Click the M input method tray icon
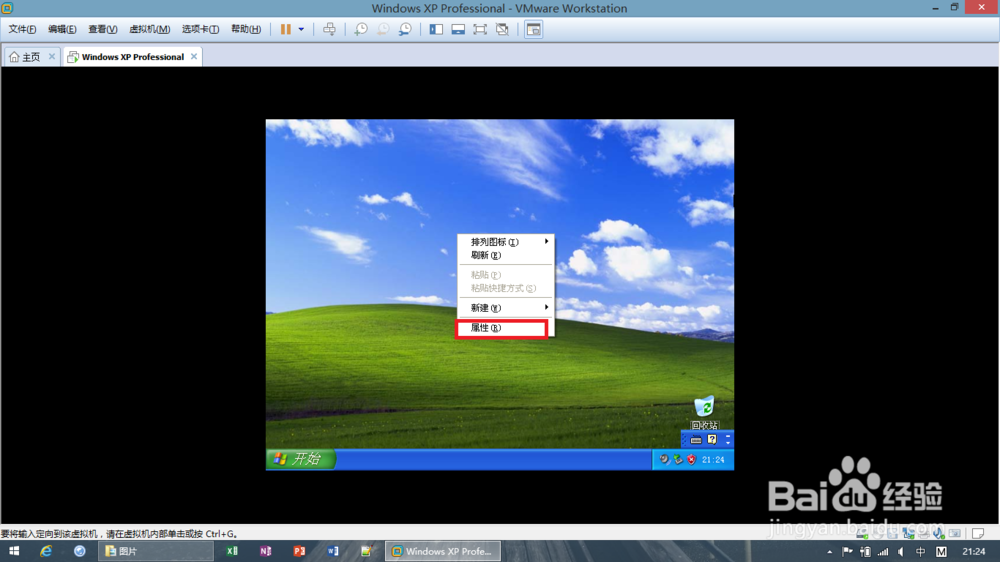 [941, 552]
